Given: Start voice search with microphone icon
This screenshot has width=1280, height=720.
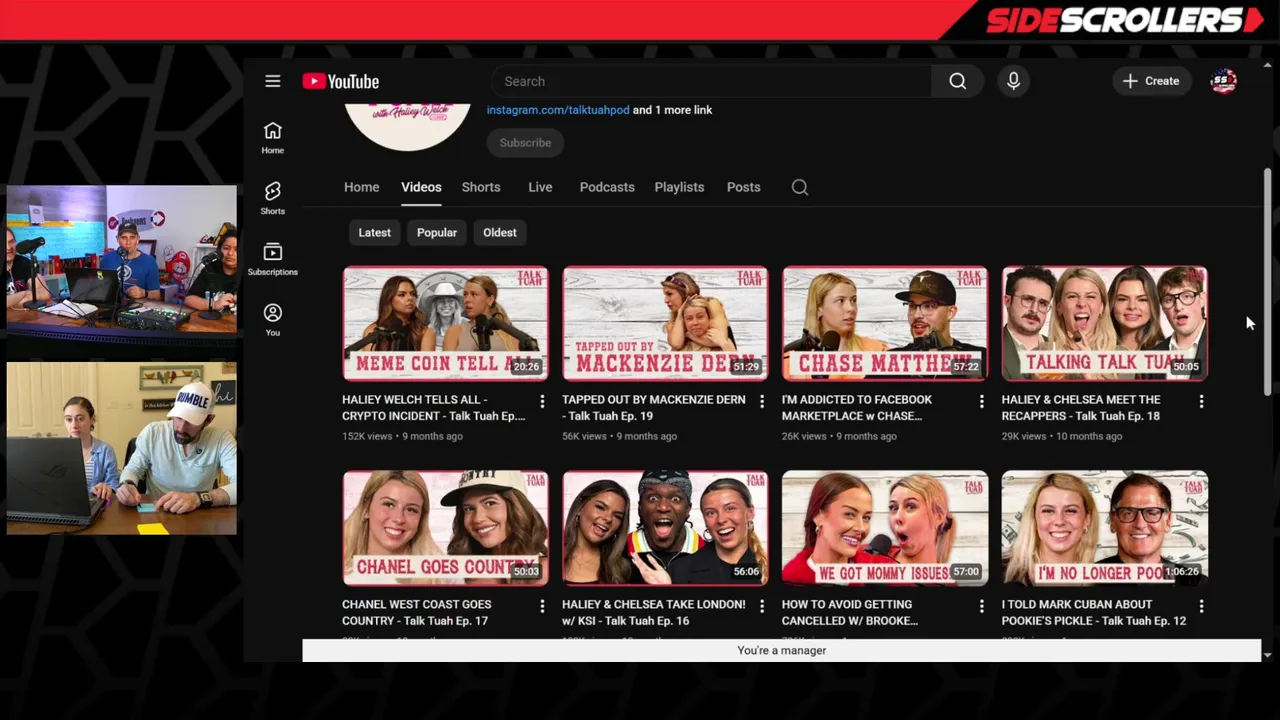Looking at the screenshot, I should 1013,81.
